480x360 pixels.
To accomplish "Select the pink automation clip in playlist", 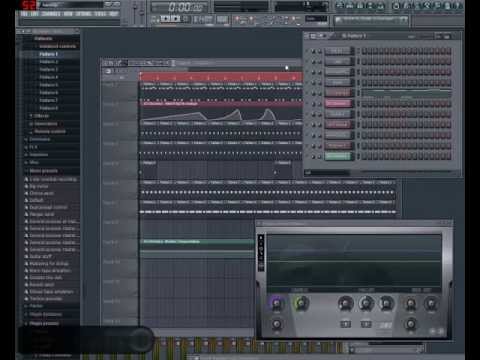I will point(221,112).
